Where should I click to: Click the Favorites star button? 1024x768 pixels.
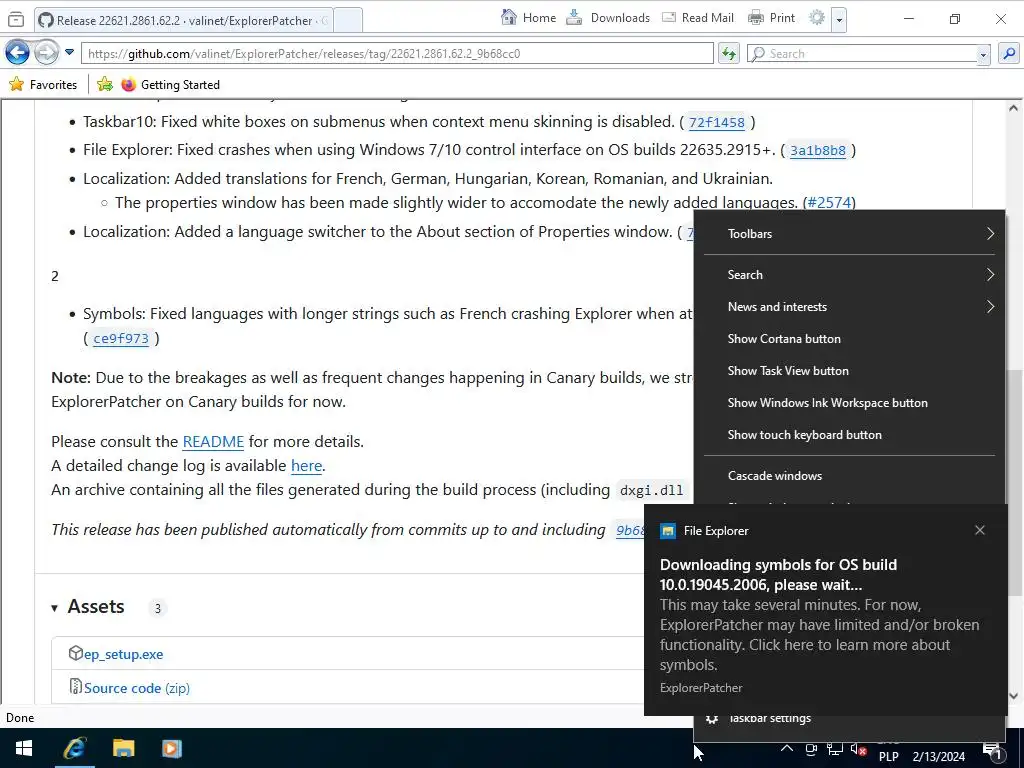(43, 84)
